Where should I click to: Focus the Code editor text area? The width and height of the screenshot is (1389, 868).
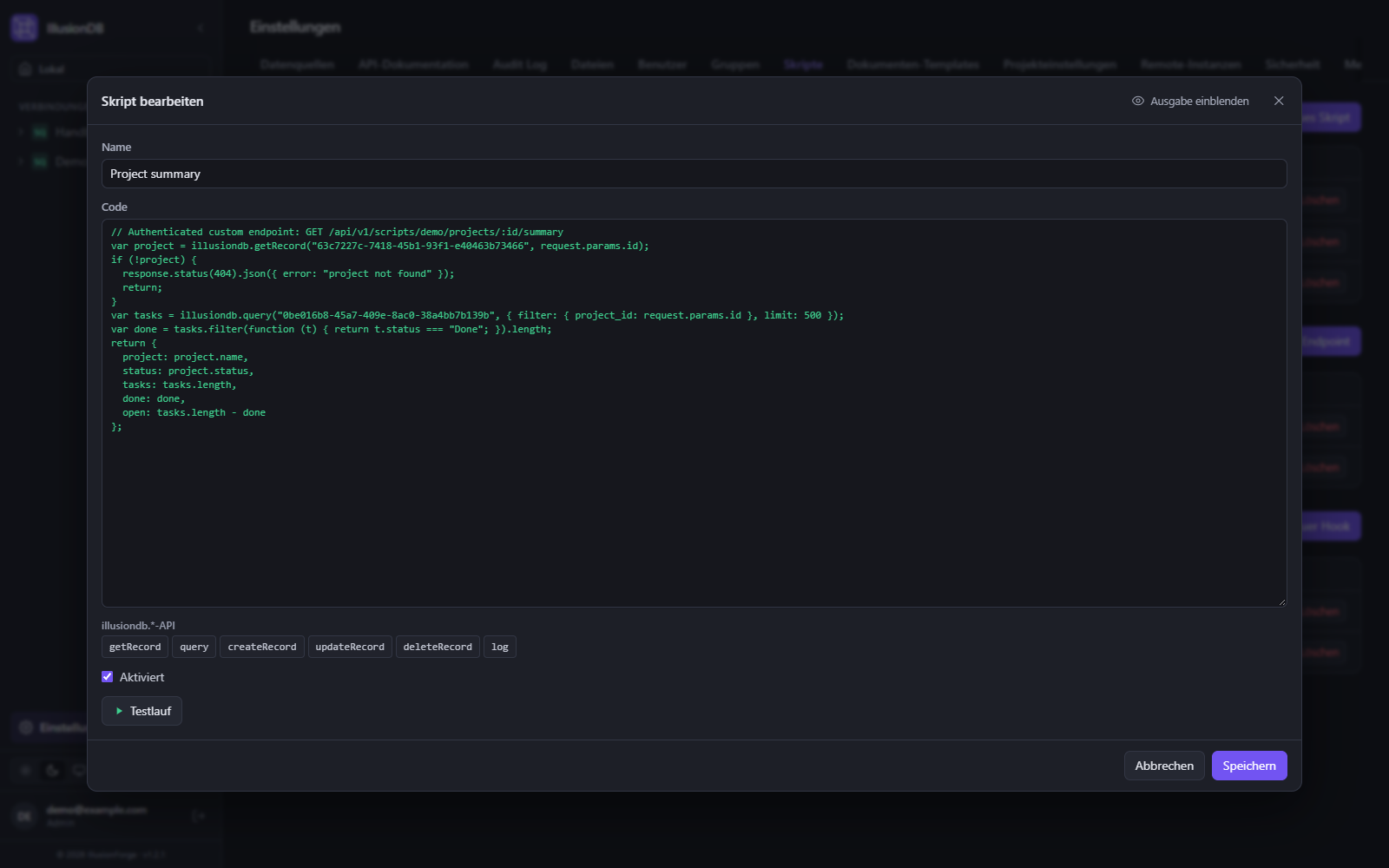pos(694,413)
